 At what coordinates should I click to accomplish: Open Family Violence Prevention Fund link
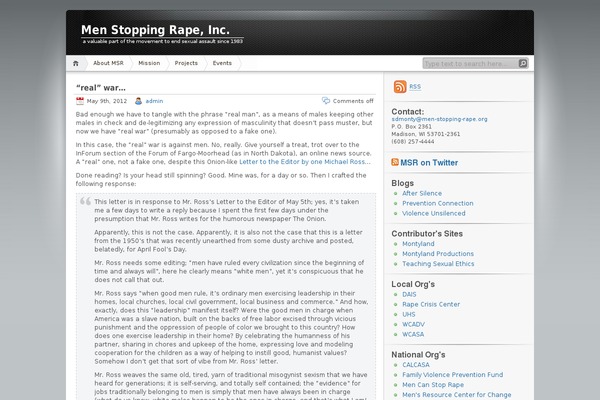point(453,375)
